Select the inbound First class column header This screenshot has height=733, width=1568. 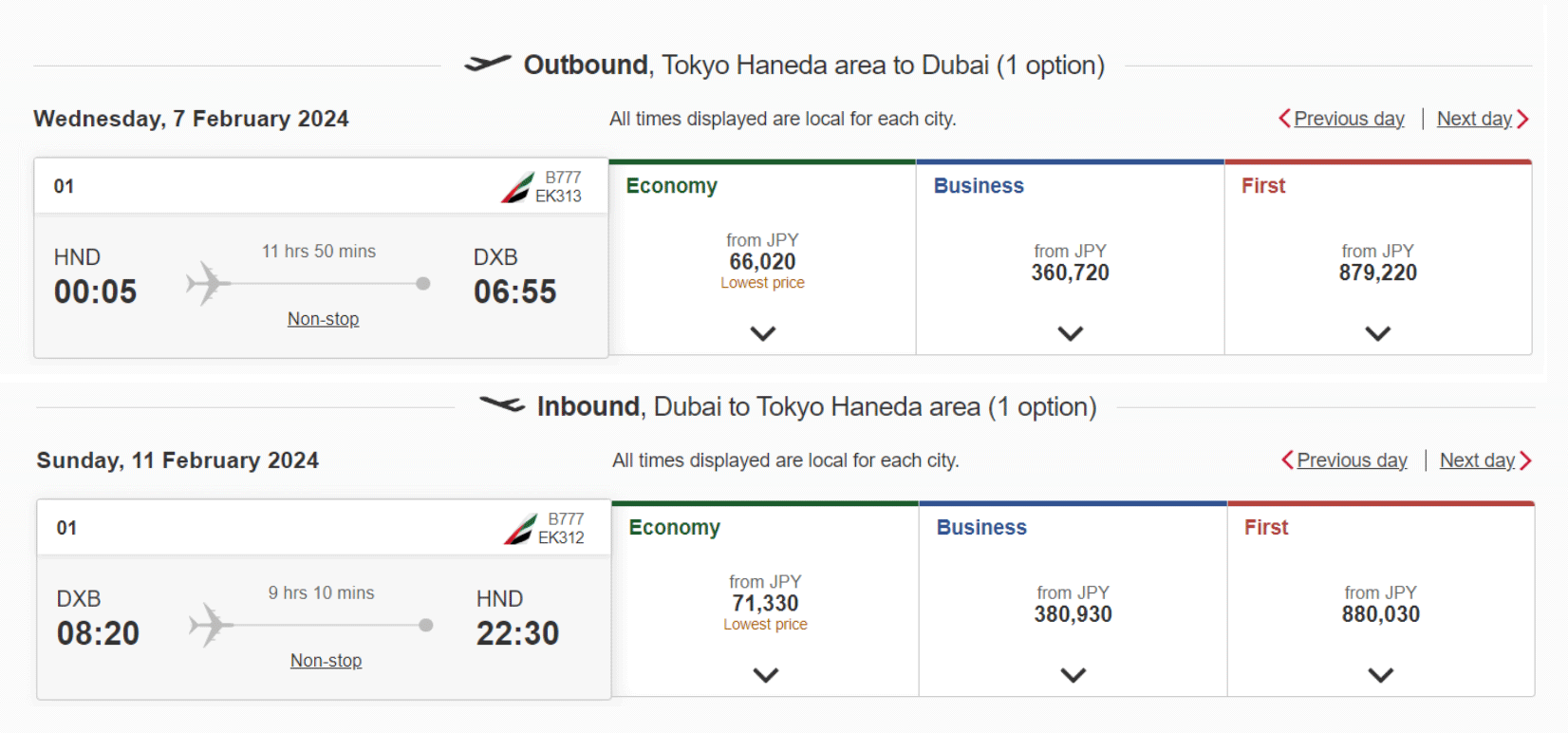coord(1266,528)
